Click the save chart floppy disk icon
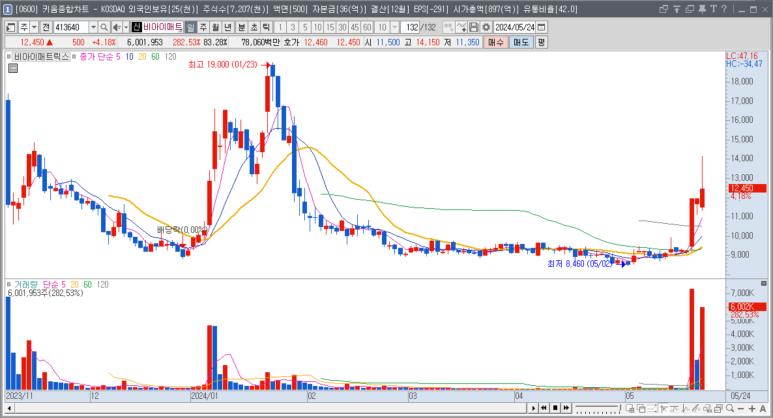Image resolution: width=773 pixels, height=418 pixels. tap(473, 27)
